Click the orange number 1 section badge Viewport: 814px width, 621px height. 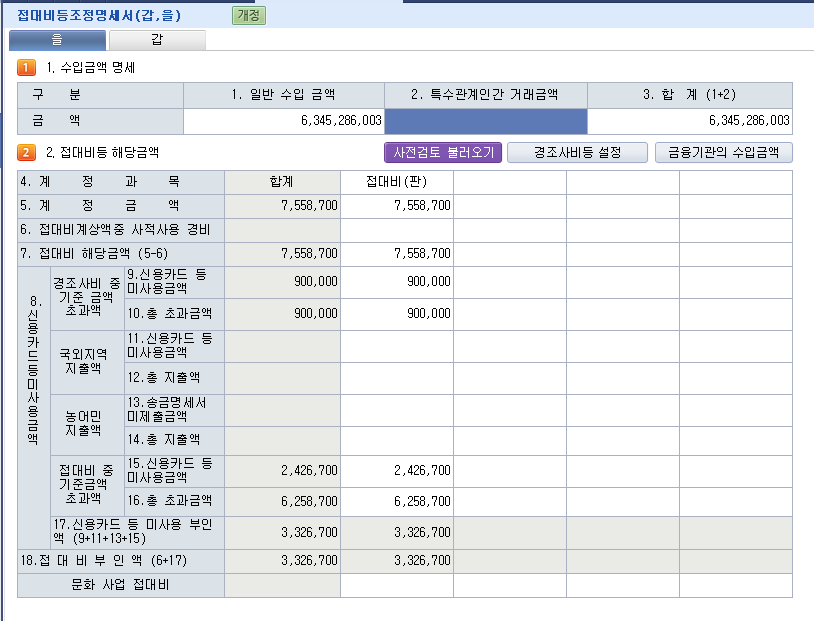(26, 68)
